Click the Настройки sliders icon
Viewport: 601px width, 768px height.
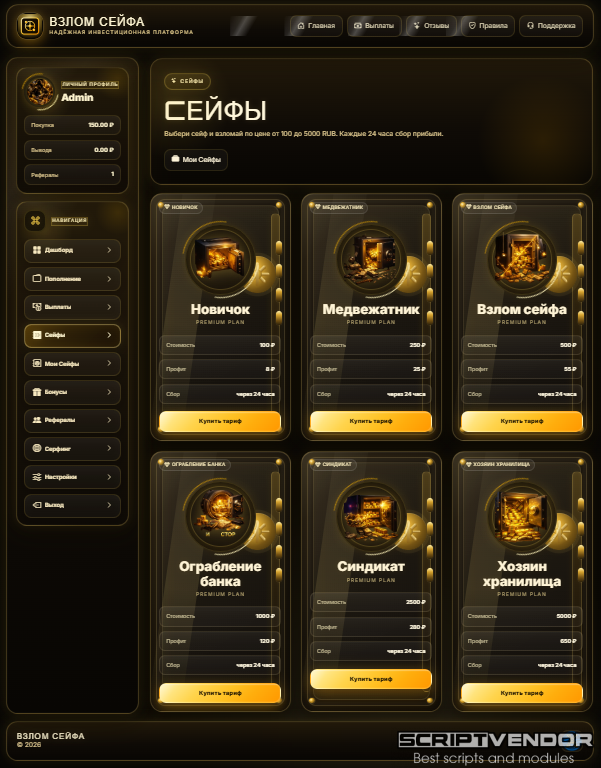37,477
